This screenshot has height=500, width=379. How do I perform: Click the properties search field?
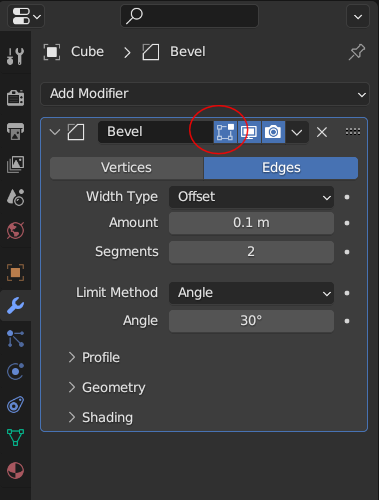189,16
